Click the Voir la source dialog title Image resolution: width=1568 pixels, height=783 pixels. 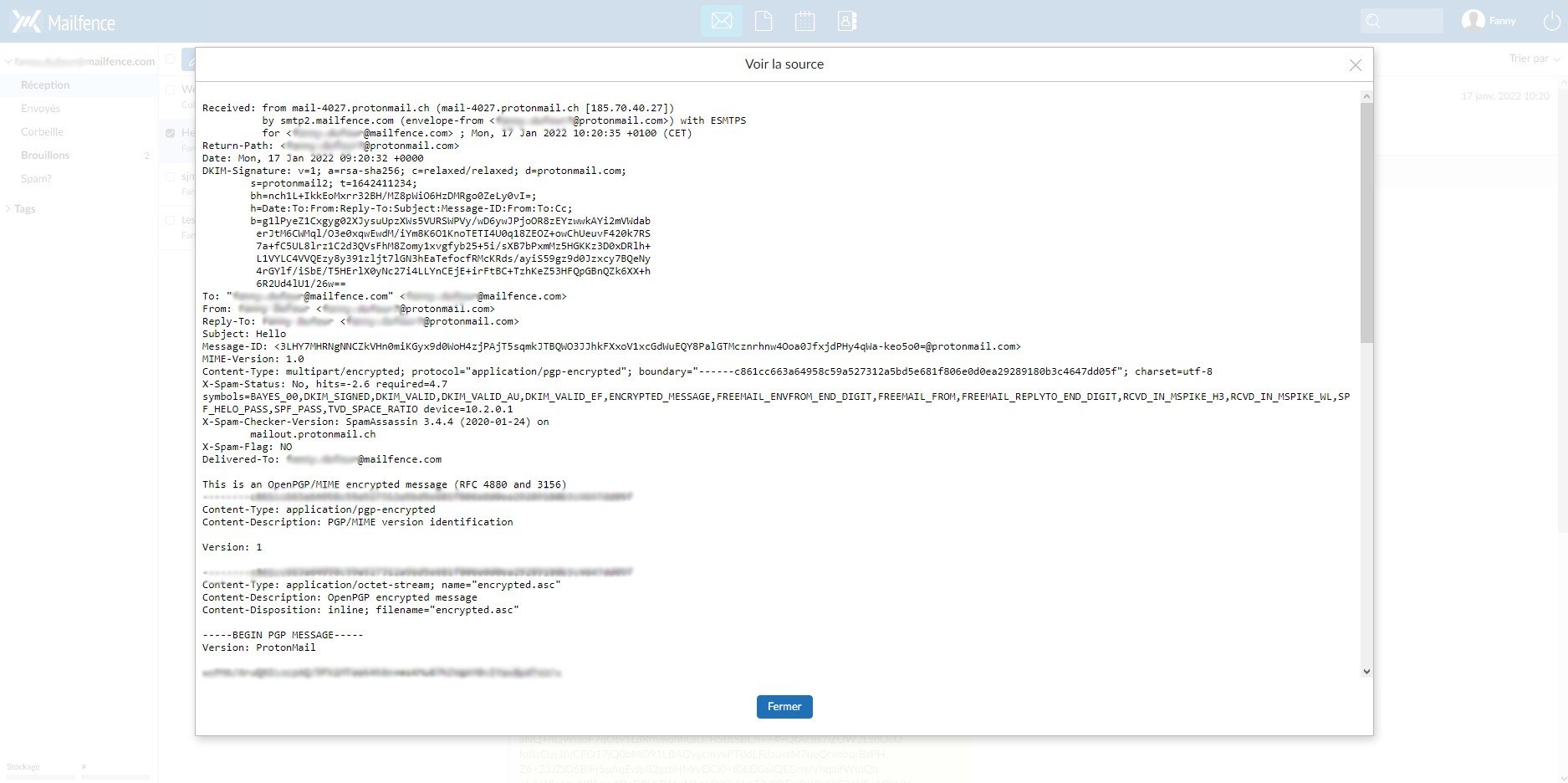point(784,64)
